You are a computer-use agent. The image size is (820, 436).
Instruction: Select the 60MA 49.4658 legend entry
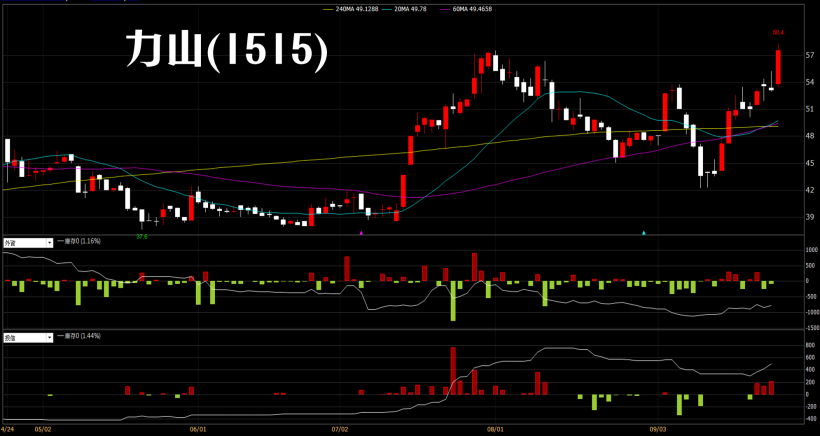466,9
